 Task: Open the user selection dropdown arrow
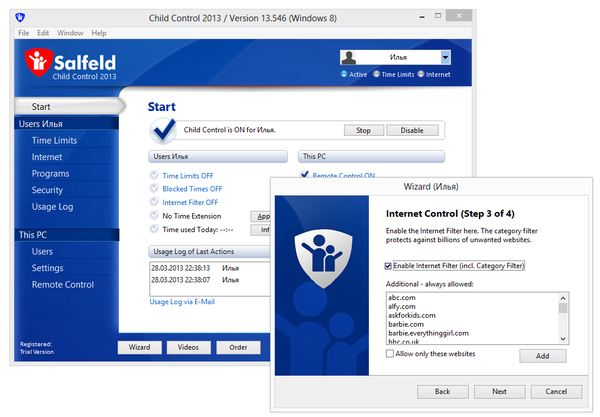445,58
